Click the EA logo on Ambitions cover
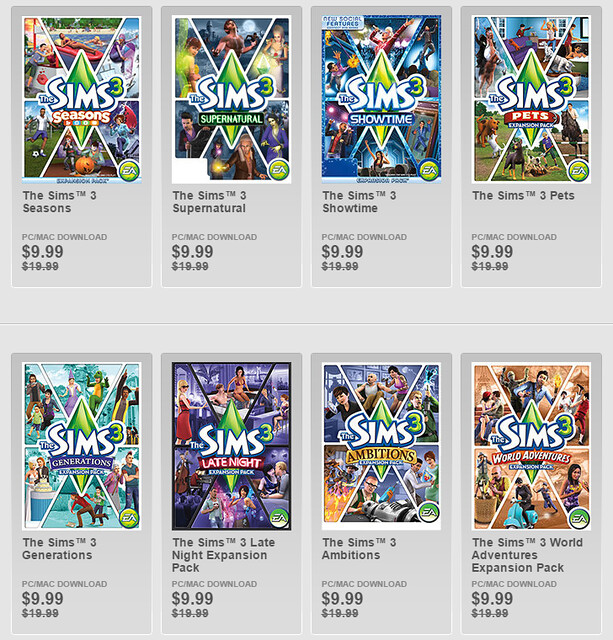The image size is (613, 640). [429, 512]
